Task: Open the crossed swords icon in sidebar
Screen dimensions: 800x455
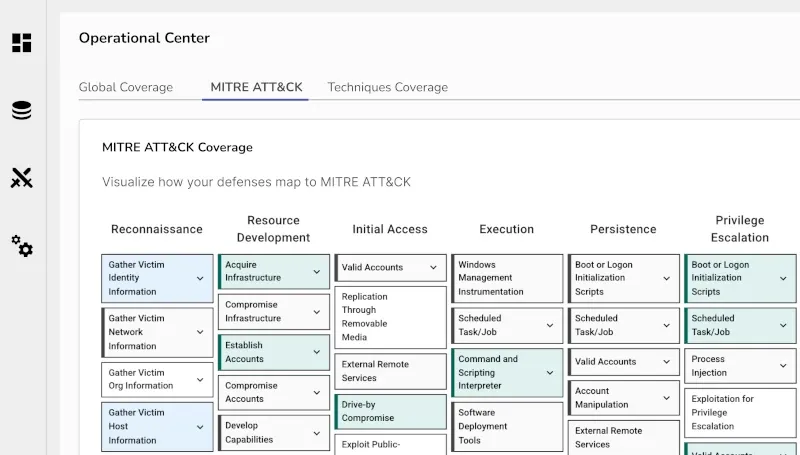Action: pos(21,178)
